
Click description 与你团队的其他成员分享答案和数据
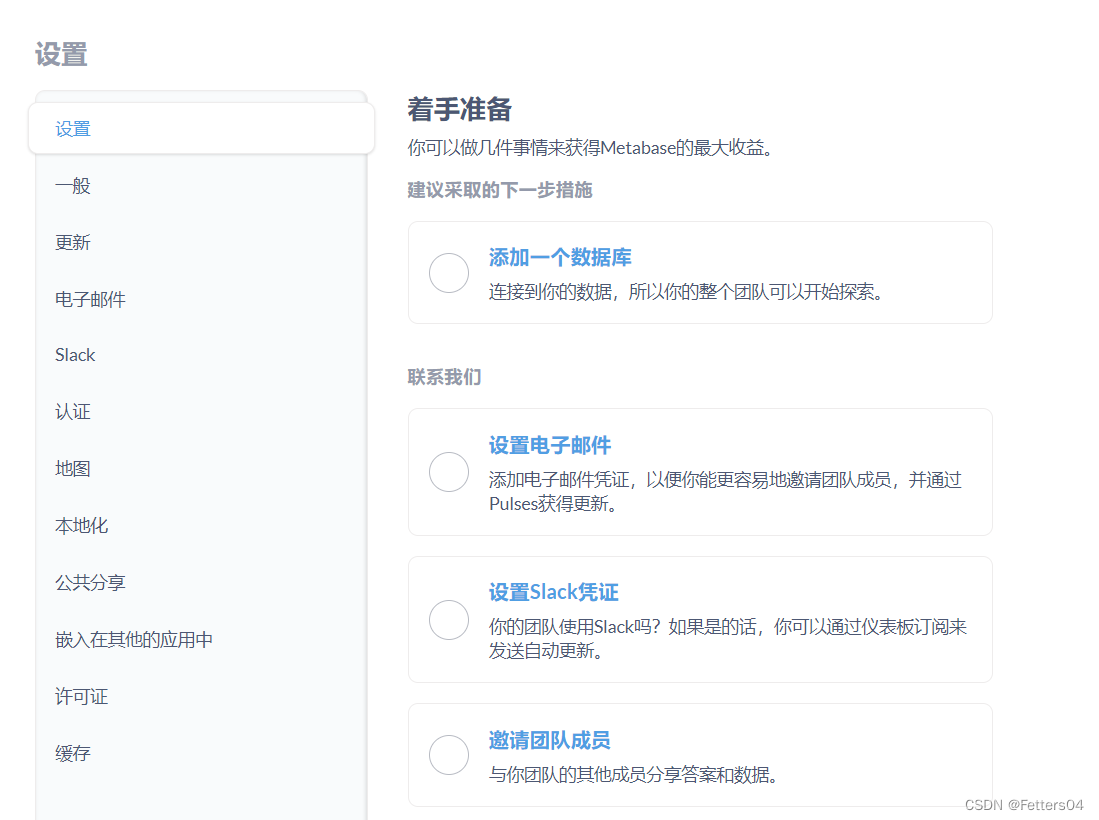point(633,774)
